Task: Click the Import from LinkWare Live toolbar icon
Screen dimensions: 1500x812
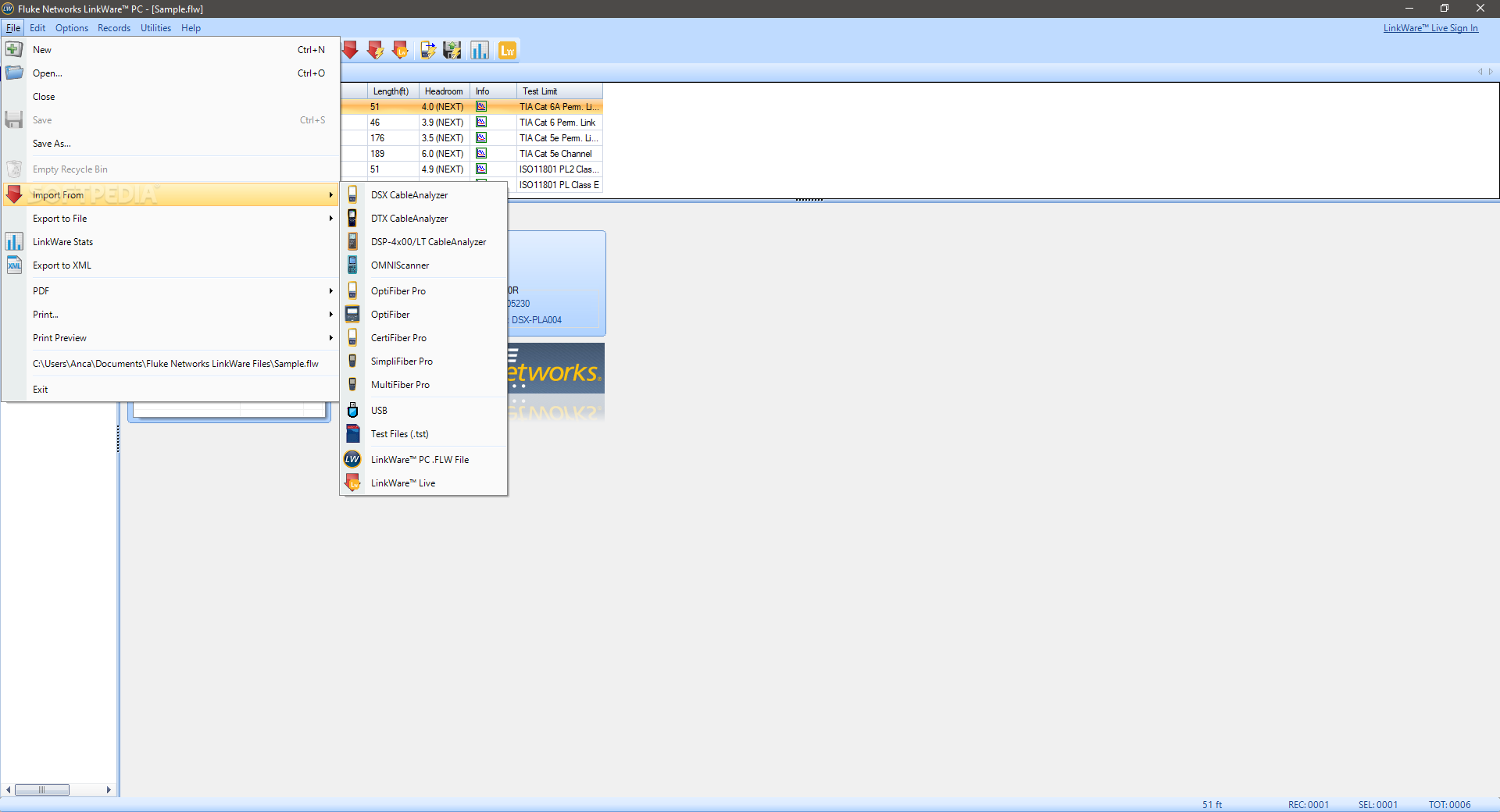Action: click(401, 51)
